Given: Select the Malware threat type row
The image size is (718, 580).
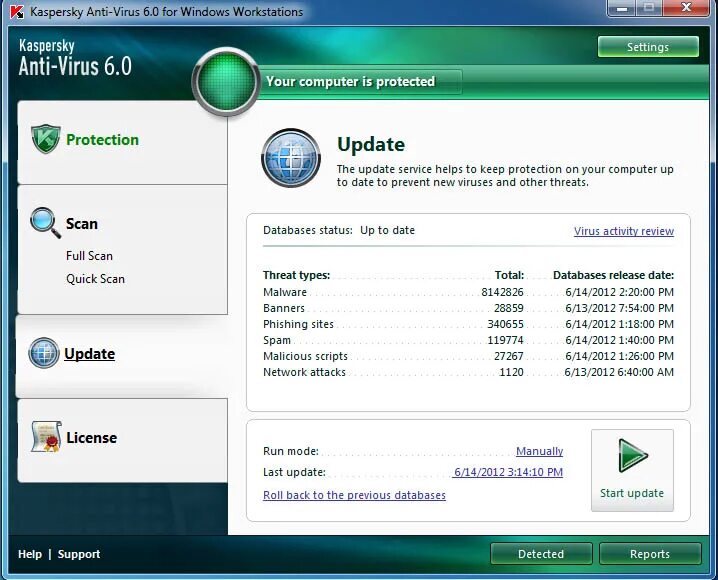Looking at the screenshot, I should [x=468, y=292].
